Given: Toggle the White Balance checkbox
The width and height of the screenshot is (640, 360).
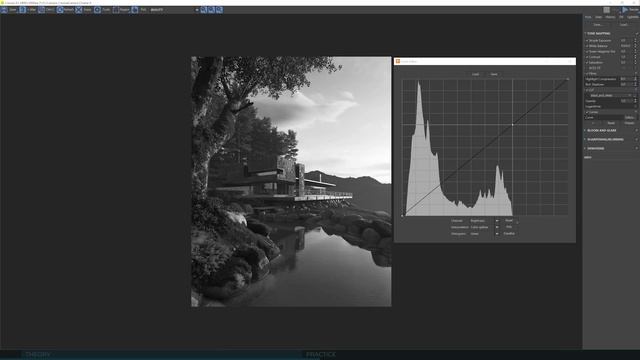Looking at the screenshot, I should [x=587, y=46].
